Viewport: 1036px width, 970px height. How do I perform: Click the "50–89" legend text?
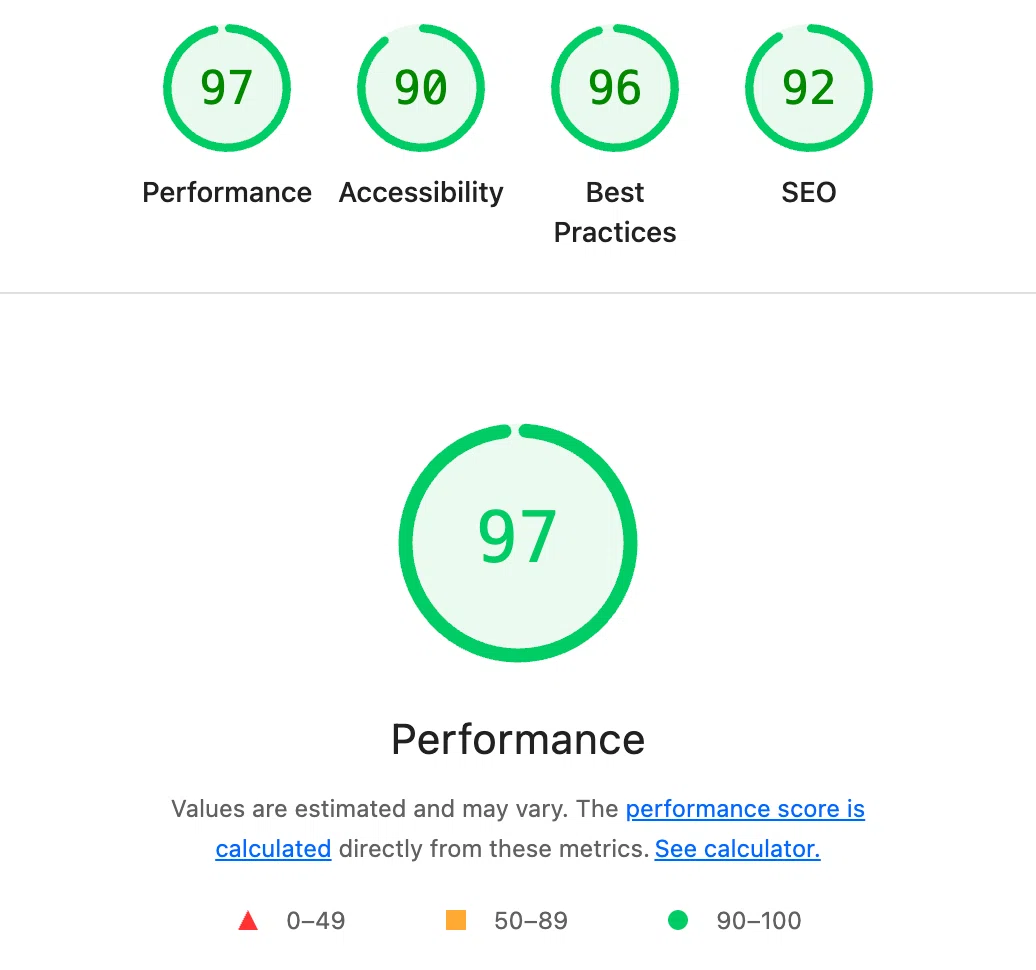(531, 920)
